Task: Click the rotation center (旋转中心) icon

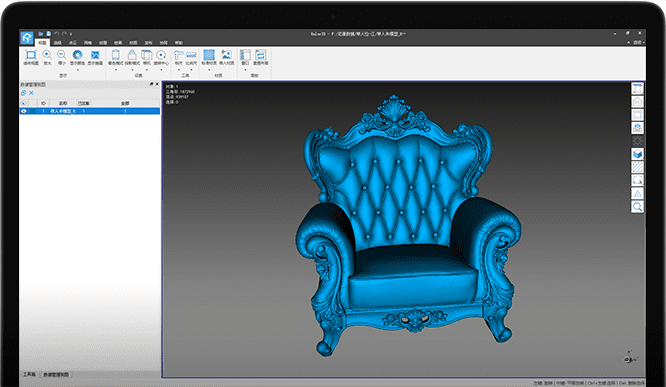Action: tap(161, 55)
